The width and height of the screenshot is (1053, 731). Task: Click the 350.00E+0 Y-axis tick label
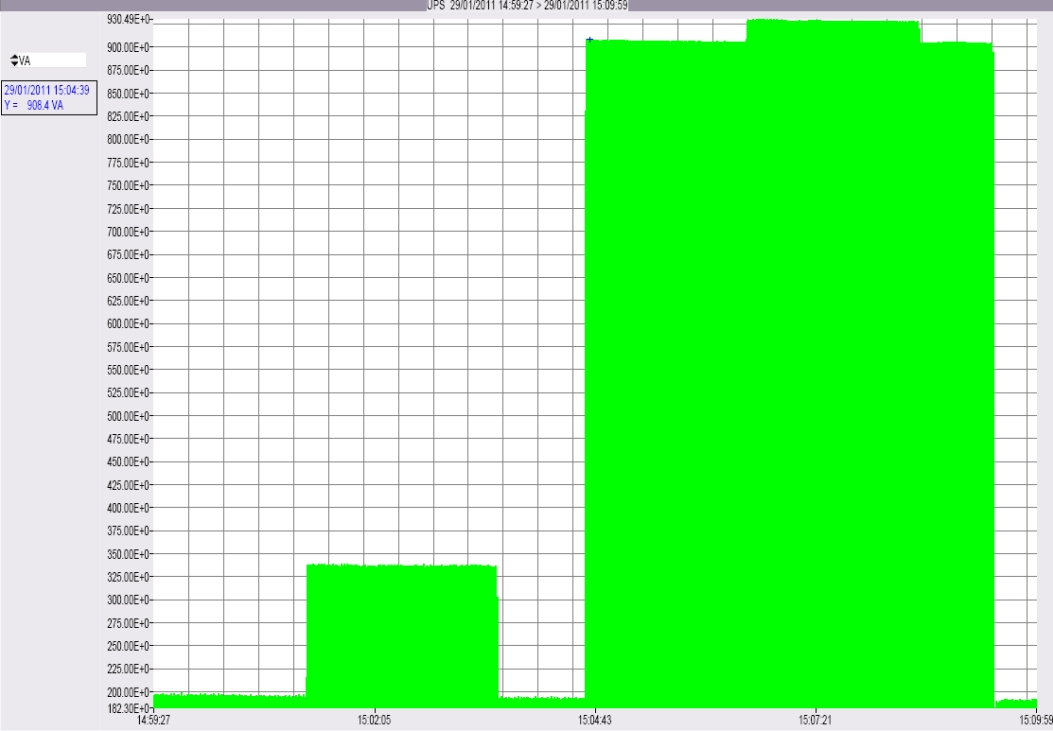128,554
